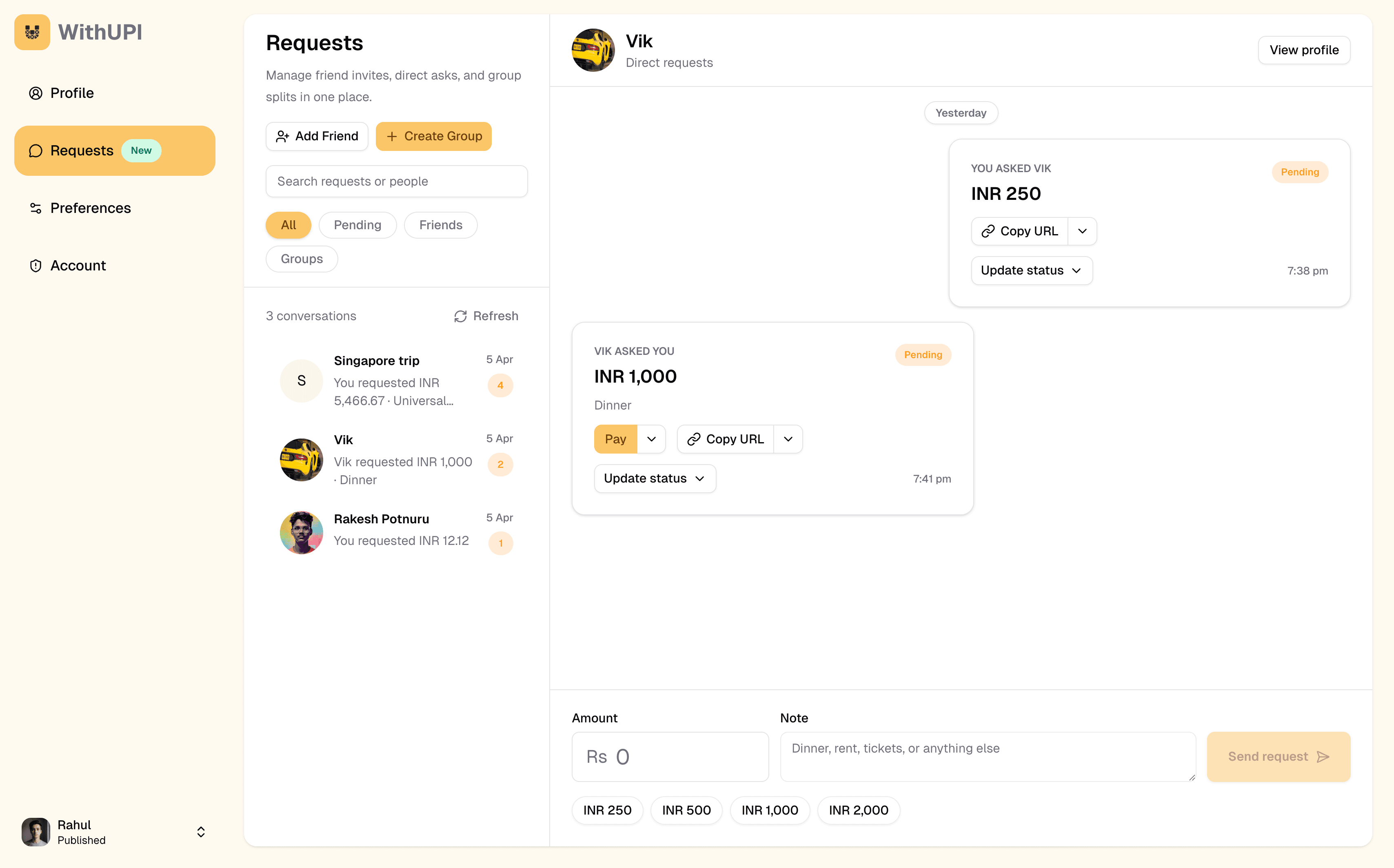Open the Singapore trip conversation

pos(396,380)
